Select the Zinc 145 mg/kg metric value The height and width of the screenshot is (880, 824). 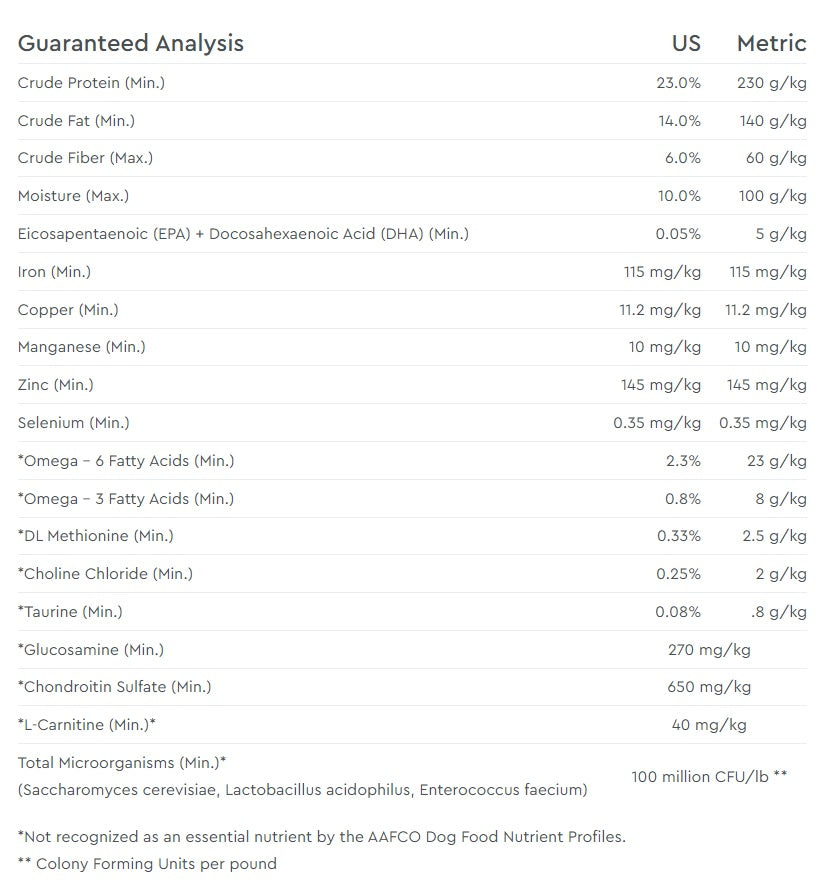coord(767,385)
